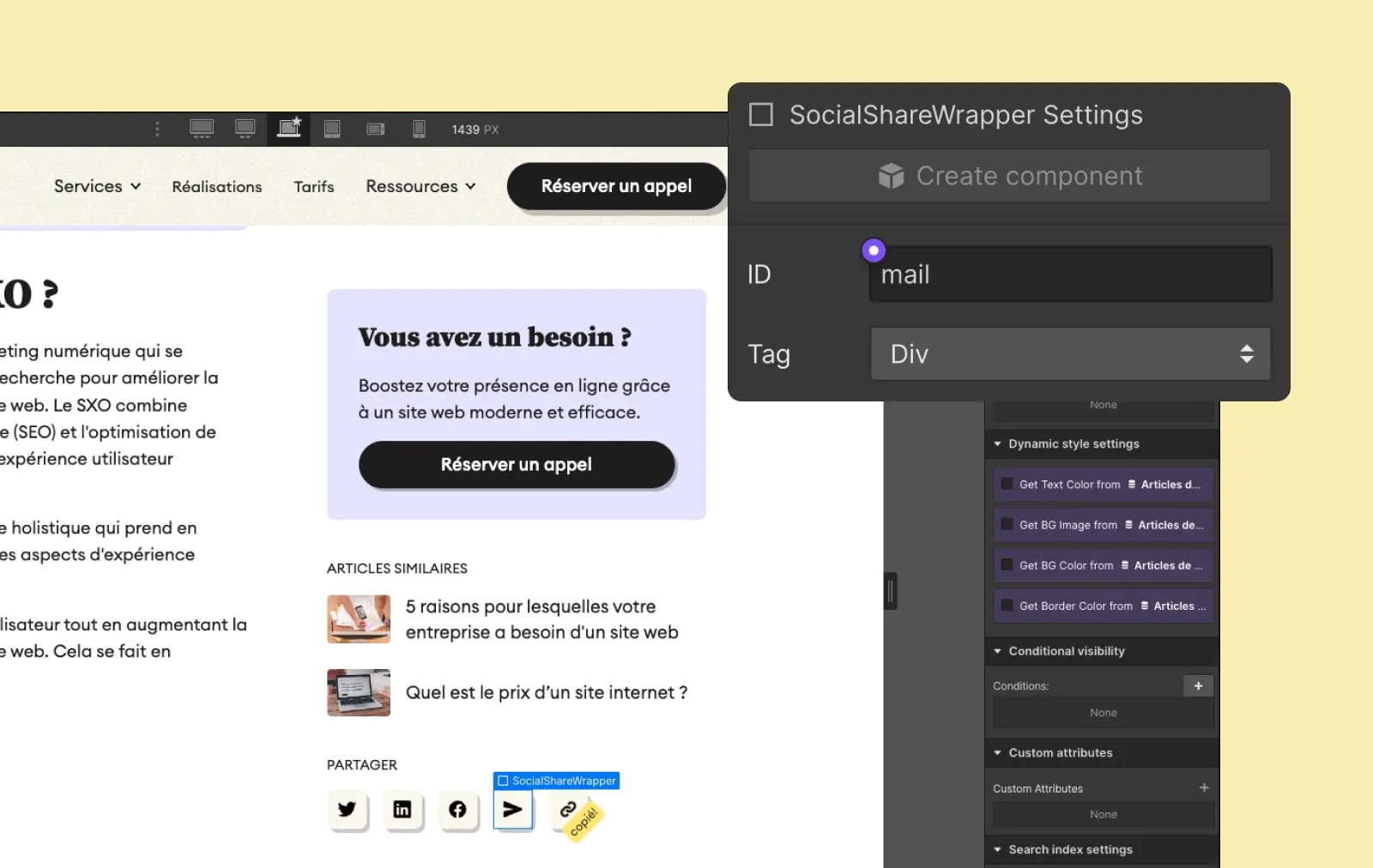Select the largest desktop breakpoint icon

tap(202, 129)
